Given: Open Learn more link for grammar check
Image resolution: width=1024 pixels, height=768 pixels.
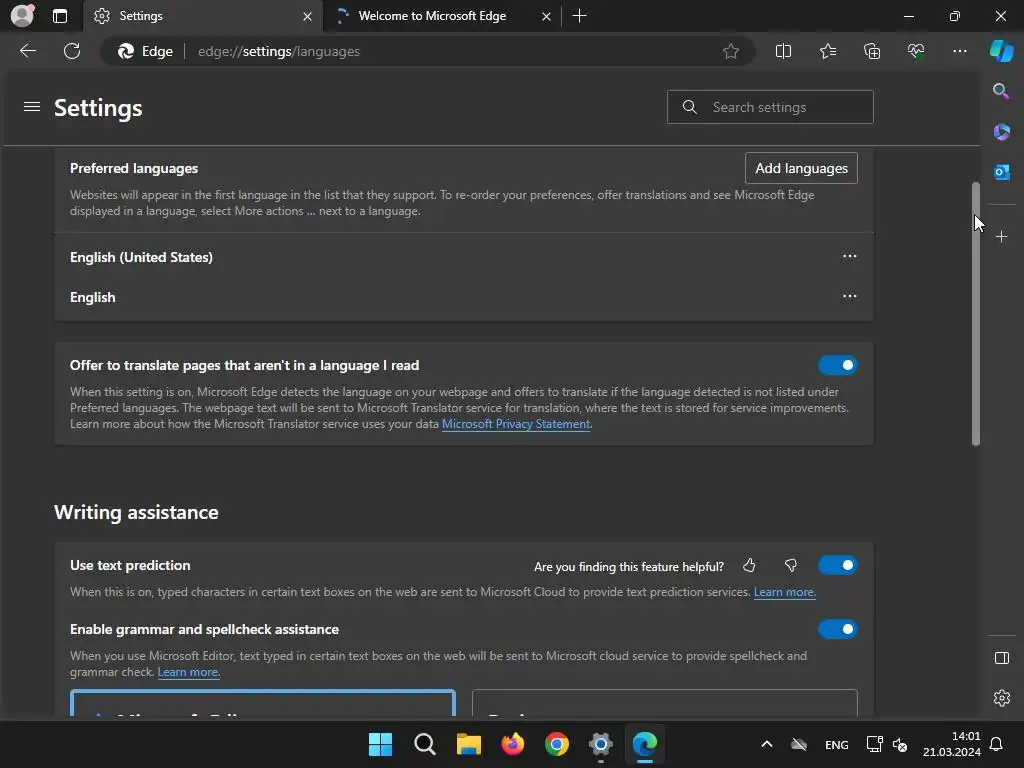Looking at the screenshot, I should 188,671.
